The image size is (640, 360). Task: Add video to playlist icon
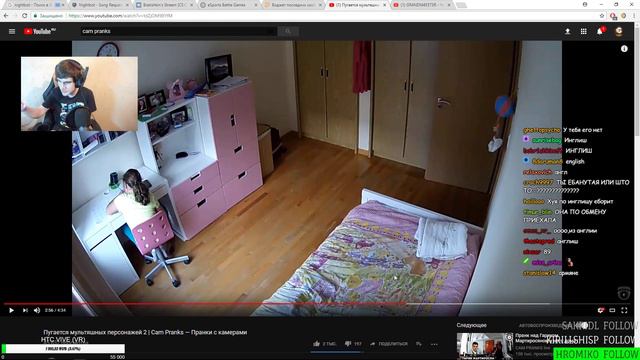coord(419,344)
